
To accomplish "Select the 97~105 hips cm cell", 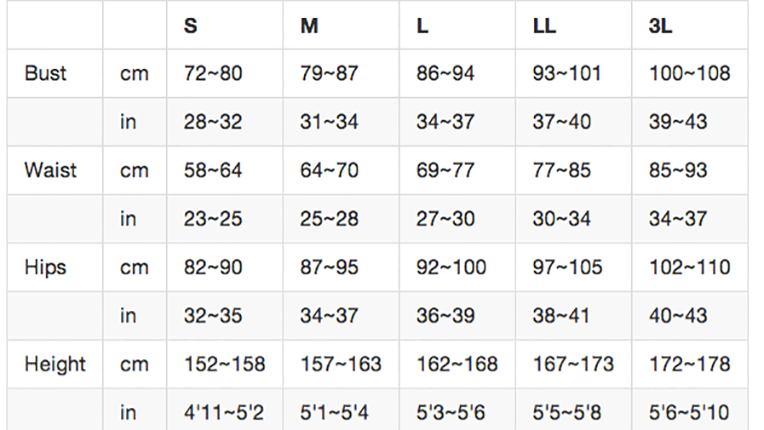I will (568, 267).
